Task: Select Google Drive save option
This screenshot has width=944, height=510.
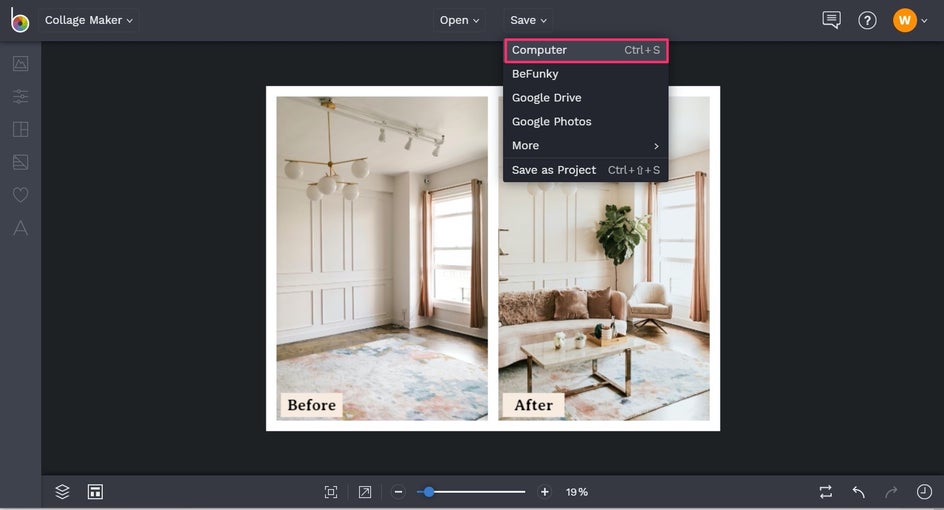Action: tap(585, 98)
